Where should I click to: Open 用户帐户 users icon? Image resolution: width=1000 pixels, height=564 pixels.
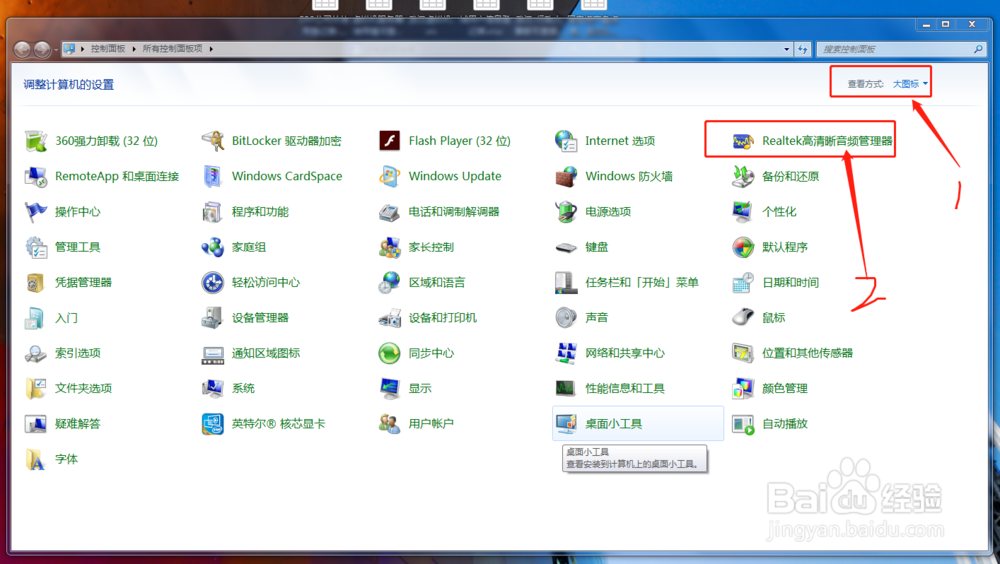pos(389,423)
